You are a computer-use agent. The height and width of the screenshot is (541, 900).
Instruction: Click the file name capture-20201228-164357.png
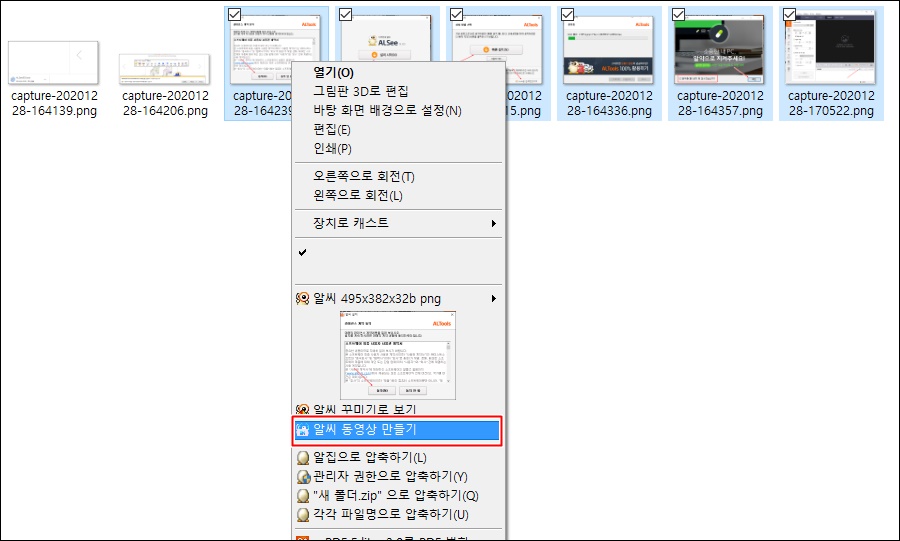click(x=720, y=103)
